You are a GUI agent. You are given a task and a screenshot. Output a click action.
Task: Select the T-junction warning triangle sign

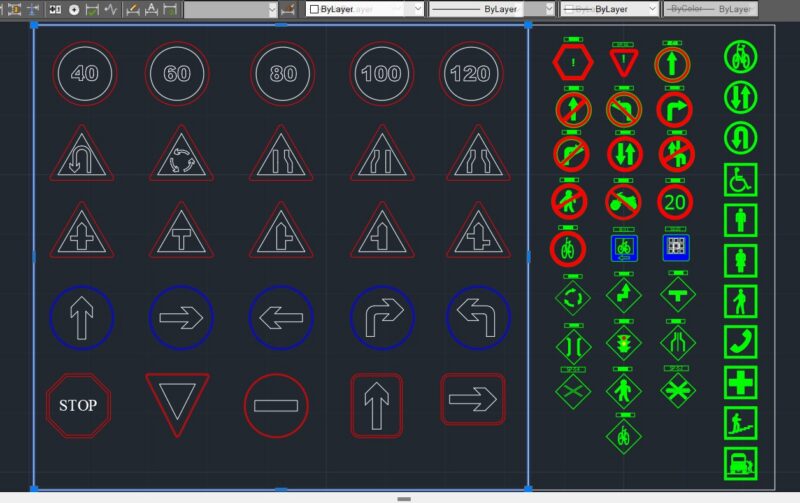point(181,232)
